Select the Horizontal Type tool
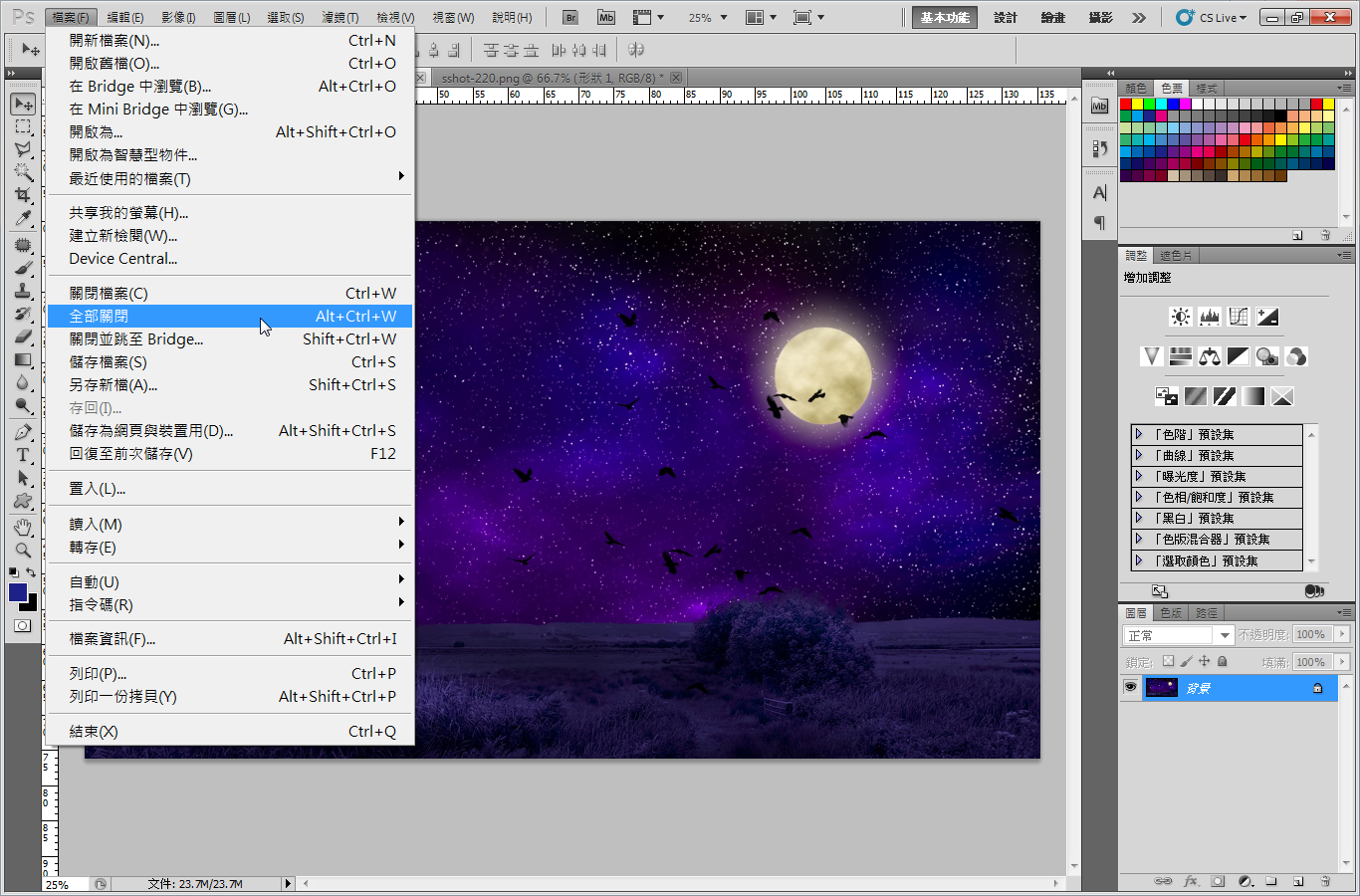Screen dimensions: 1360x896 pos(23,455)
